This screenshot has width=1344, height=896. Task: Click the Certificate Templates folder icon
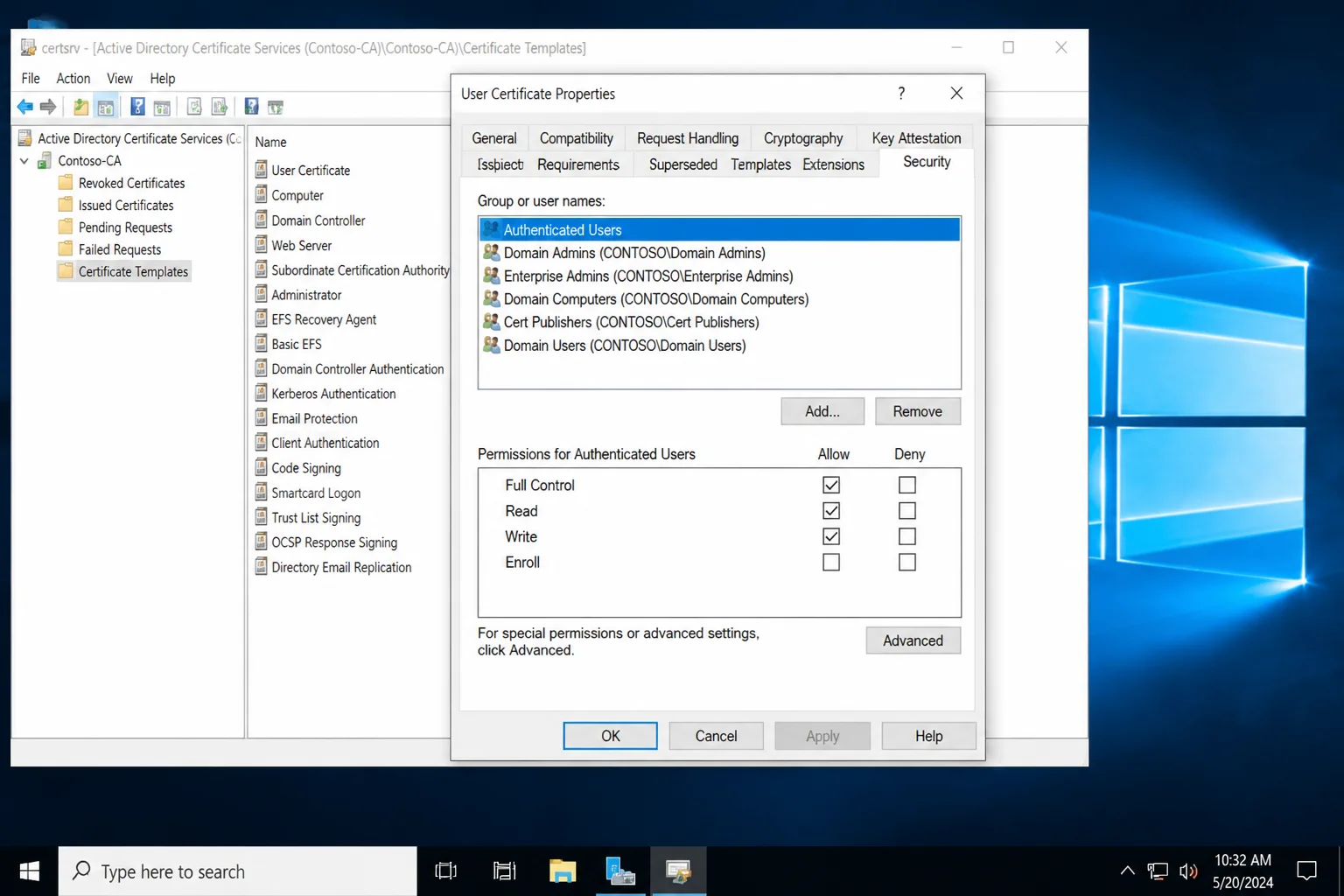pyautogui.click(x=66, y=271)
